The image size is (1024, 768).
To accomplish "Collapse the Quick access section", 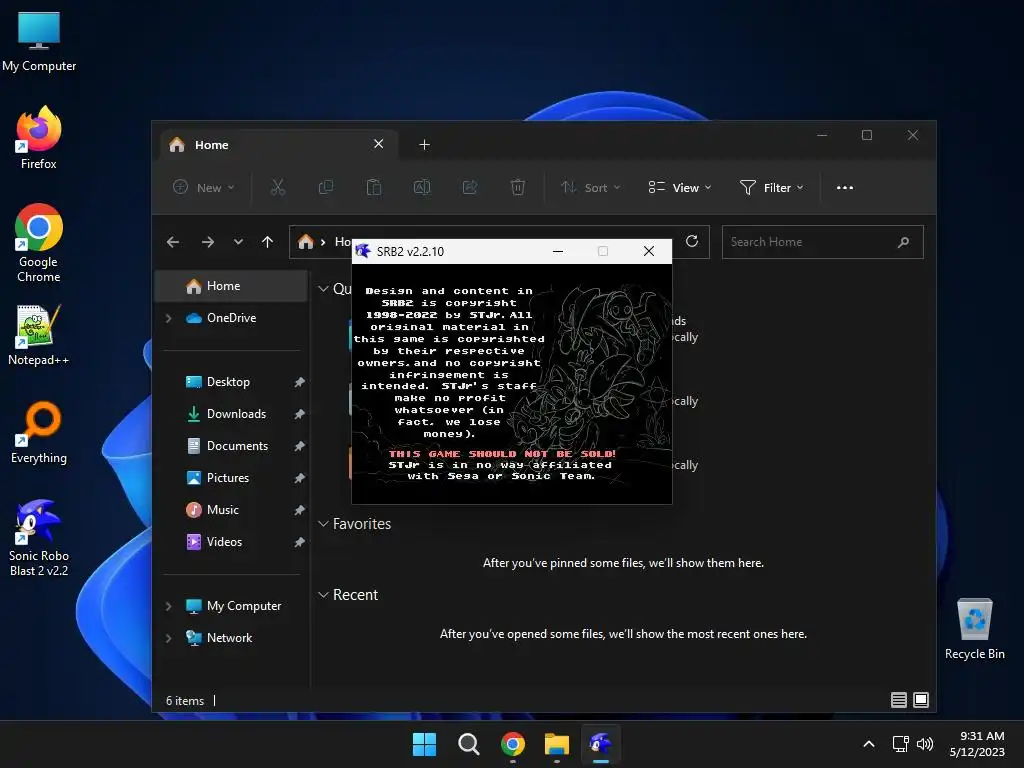I will pyautogui.click(x=323, y=289).
